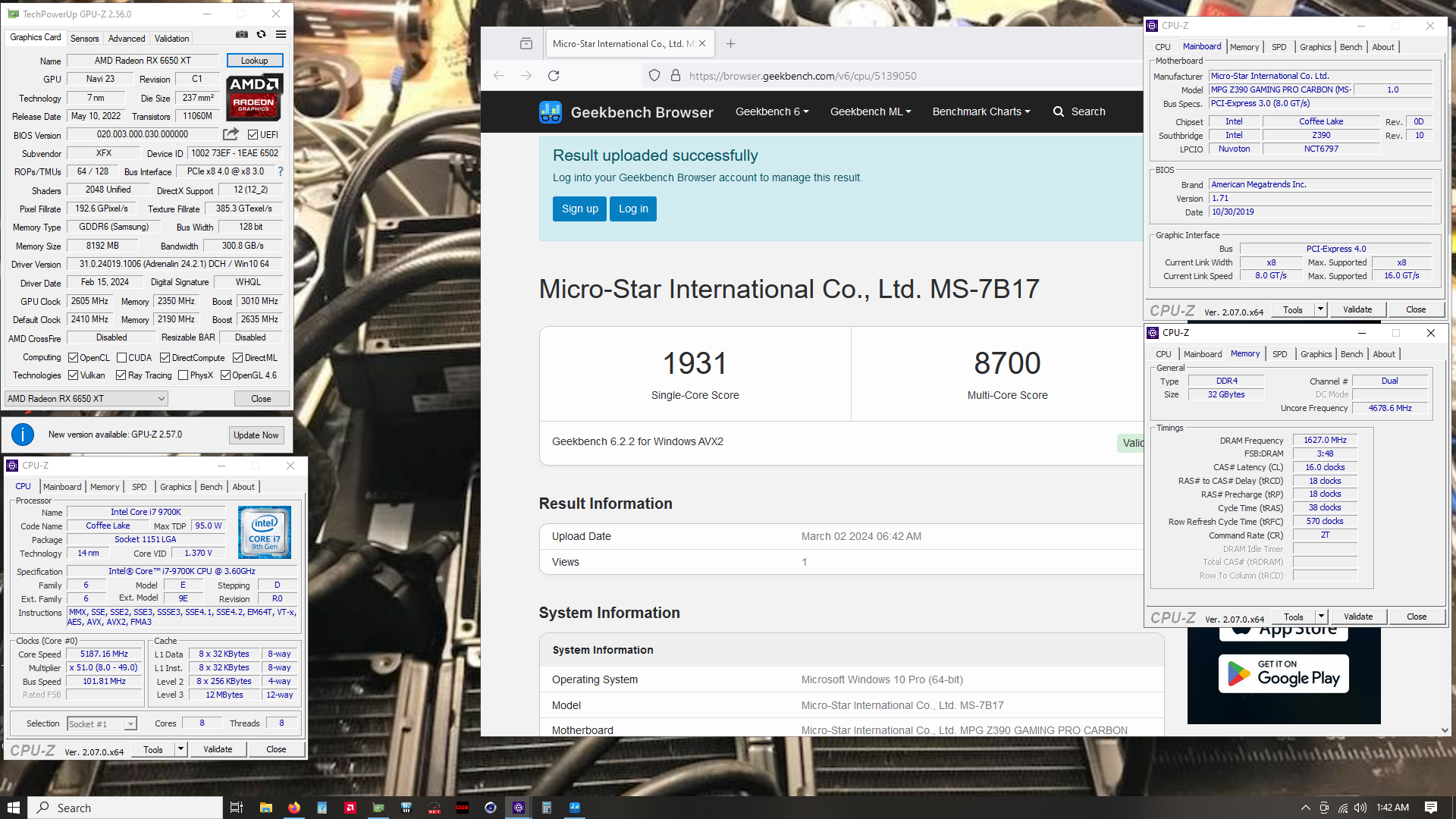This screenshot has height=819, width=1456.
Task: Expand Tools dropdown arrow in CPU-Z CPU window
Action: point(180,749)
